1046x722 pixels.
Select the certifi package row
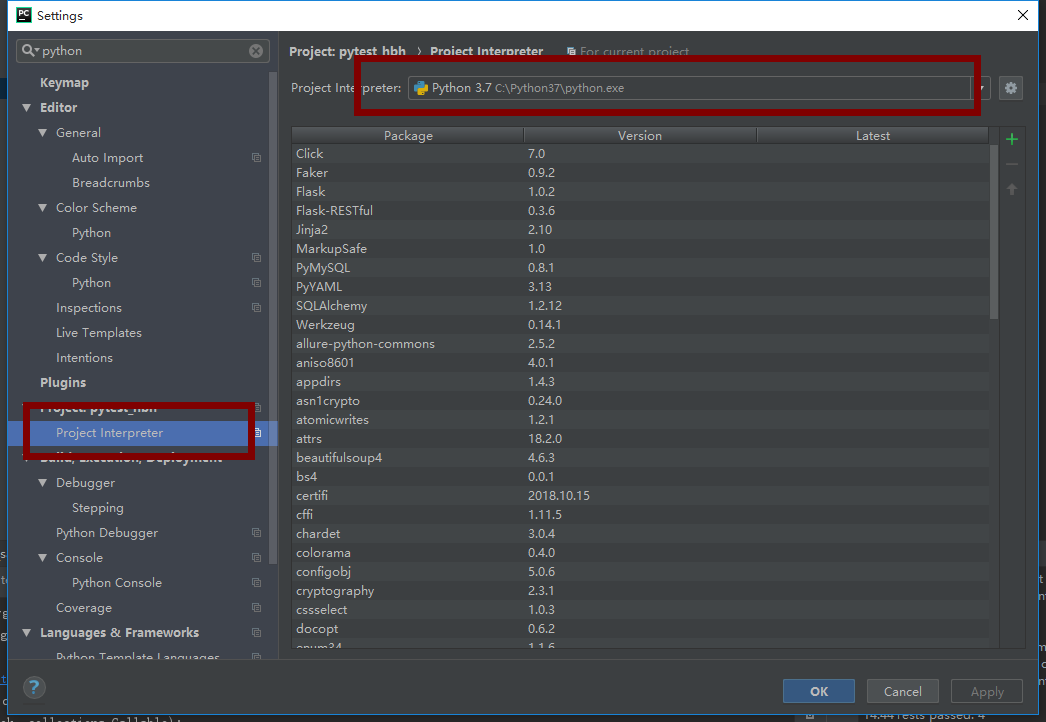pyautogui.click(x=640, y=496)
